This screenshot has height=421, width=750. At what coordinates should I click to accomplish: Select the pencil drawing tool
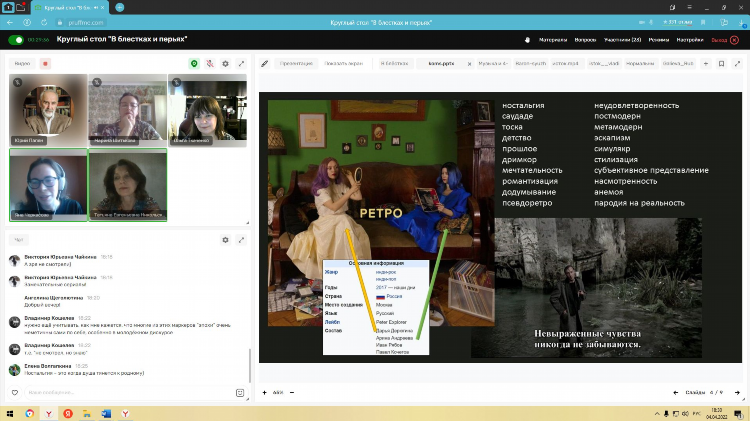coord(265,63)
